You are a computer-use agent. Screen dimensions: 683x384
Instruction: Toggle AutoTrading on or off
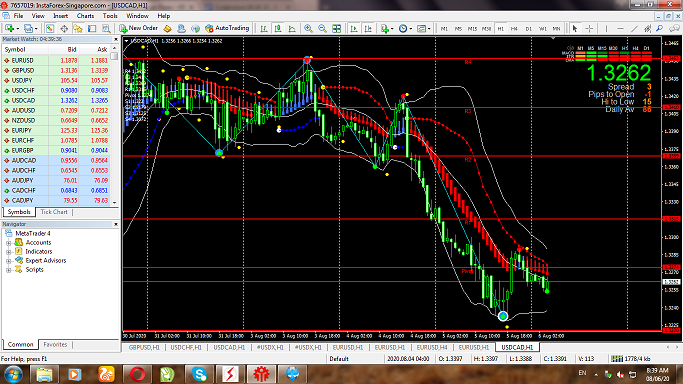227,28
